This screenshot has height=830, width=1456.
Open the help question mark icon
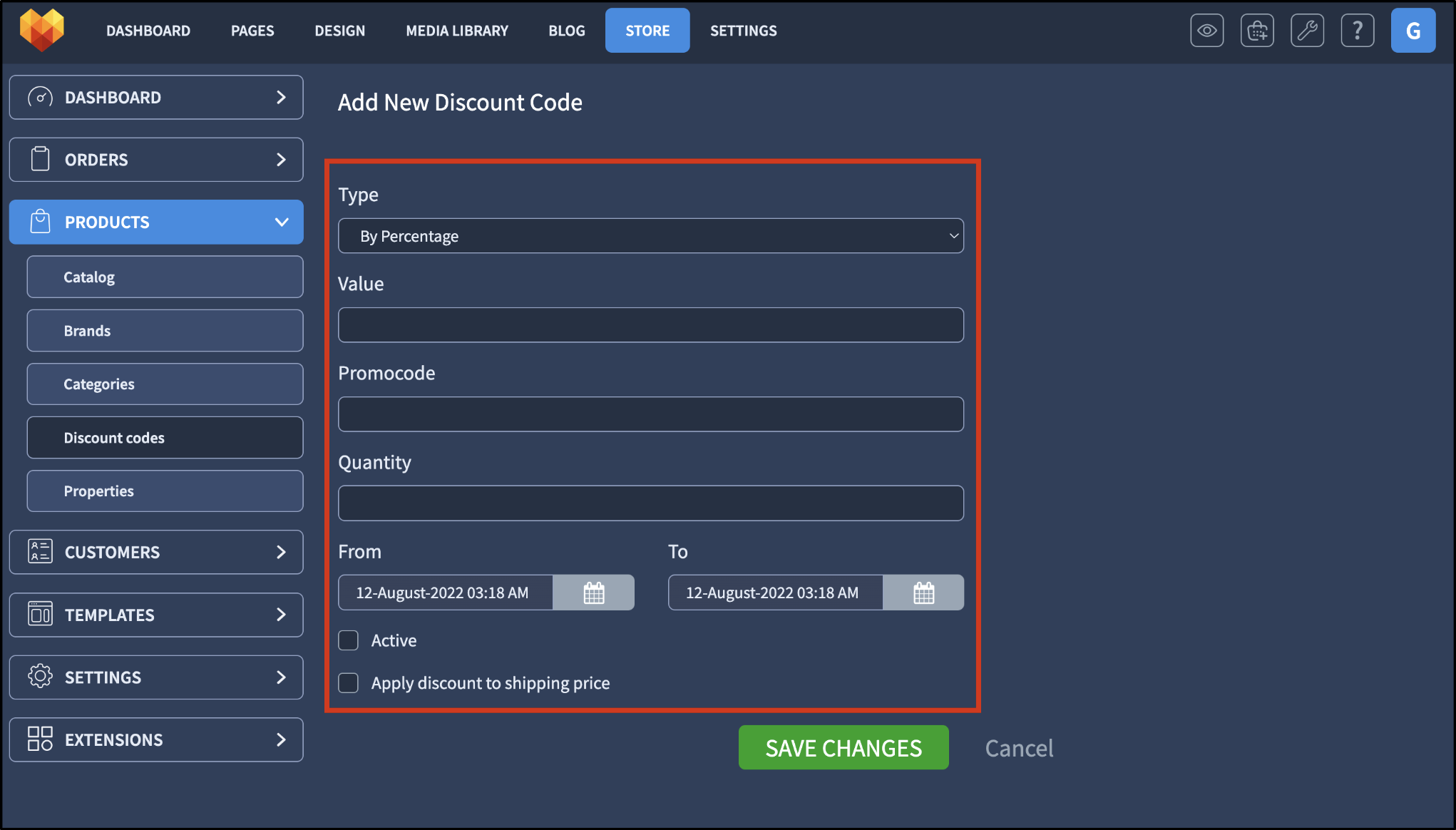point(1358,31)
